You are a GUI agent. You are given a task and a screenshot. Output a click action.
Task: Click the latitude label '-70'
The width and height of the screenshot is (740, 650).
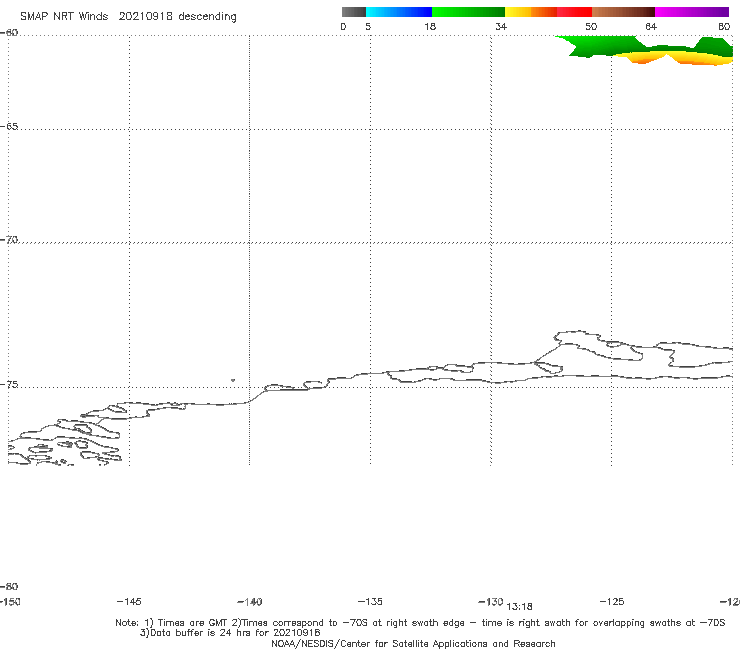9,240
